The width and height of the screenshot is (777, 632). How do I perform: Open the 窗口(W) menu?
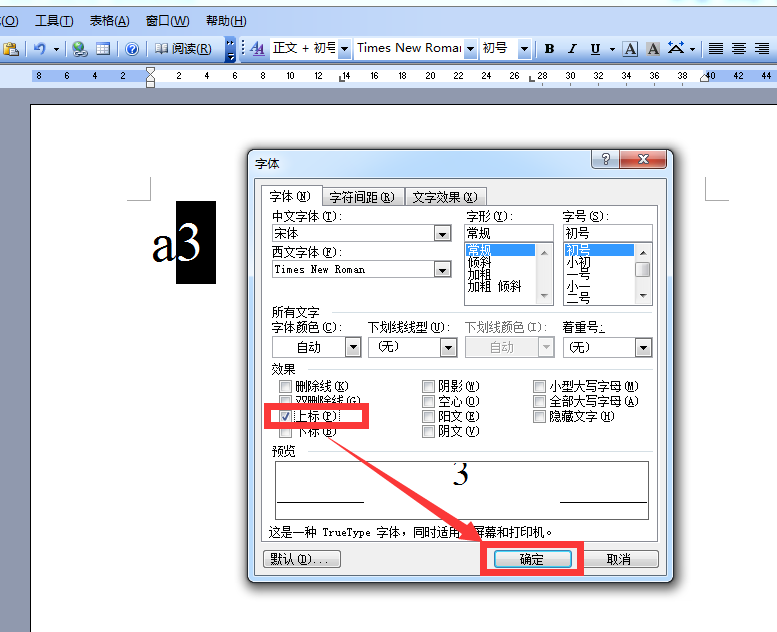coord(167,21)
